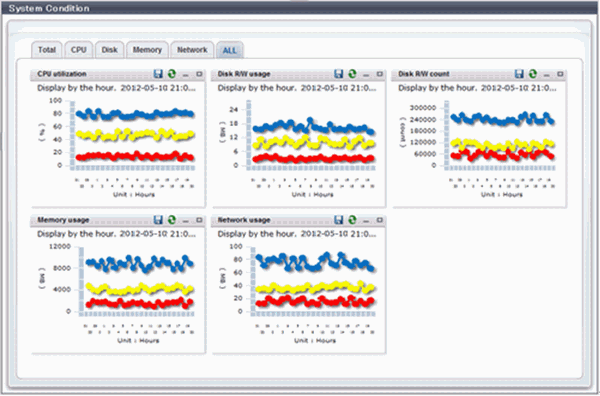Expand the Network usage panel to full size
Screen dimensions: 600x396
point(380,220)
